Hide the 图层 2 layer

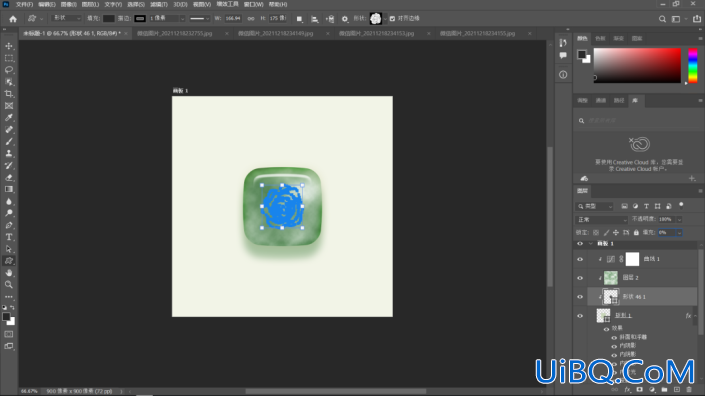click(580, 278)
